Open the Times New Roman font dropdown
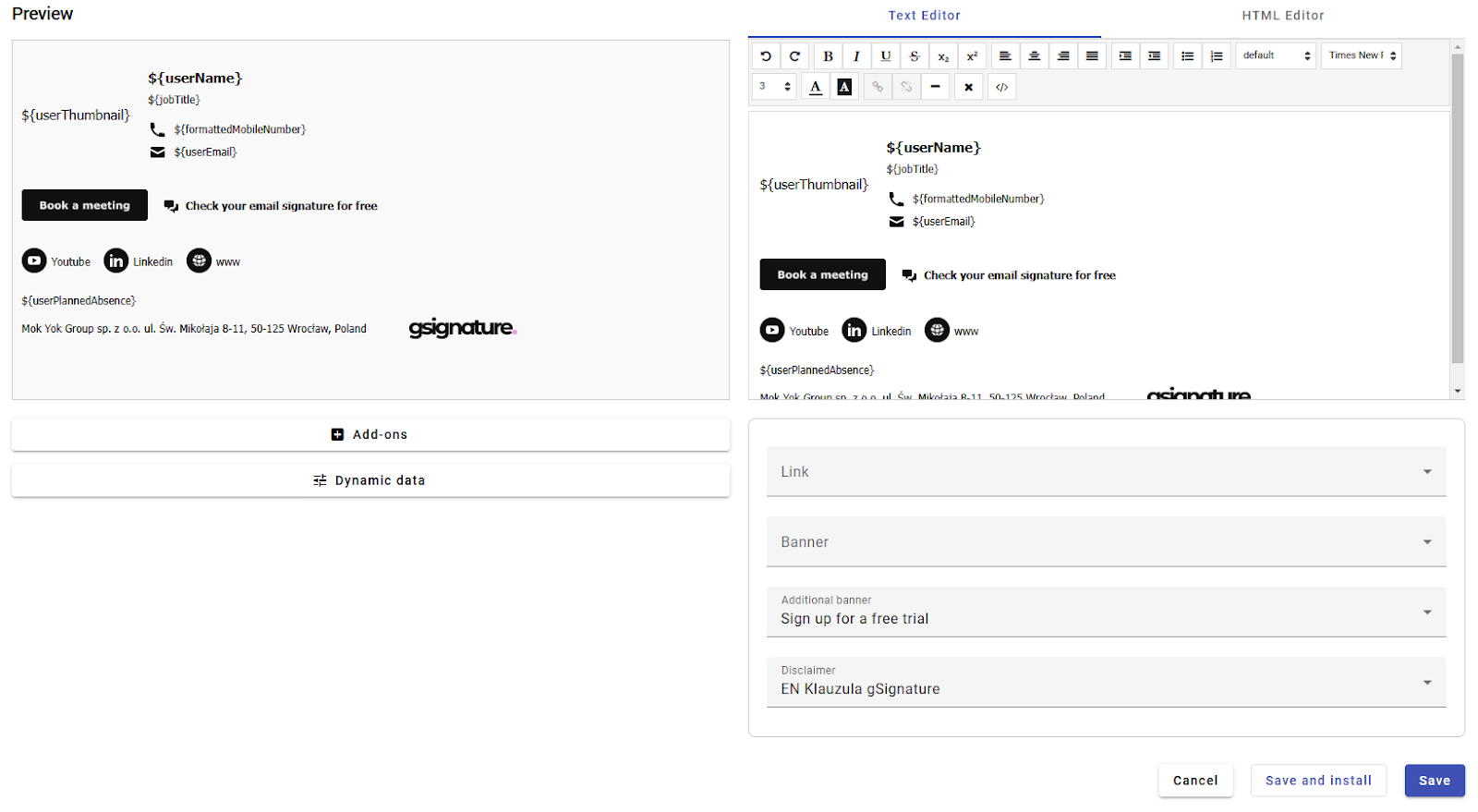1478x812 pixels. click(x=1362, y=55)
